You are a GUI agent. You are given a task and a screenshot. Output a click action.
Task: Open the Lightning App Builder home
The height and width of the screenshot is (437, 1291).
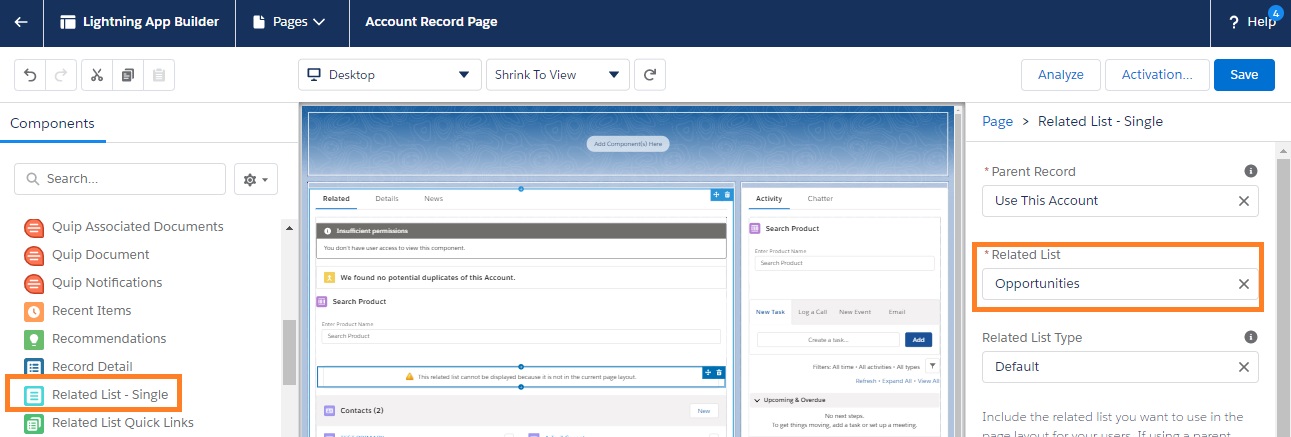(139, 22)
